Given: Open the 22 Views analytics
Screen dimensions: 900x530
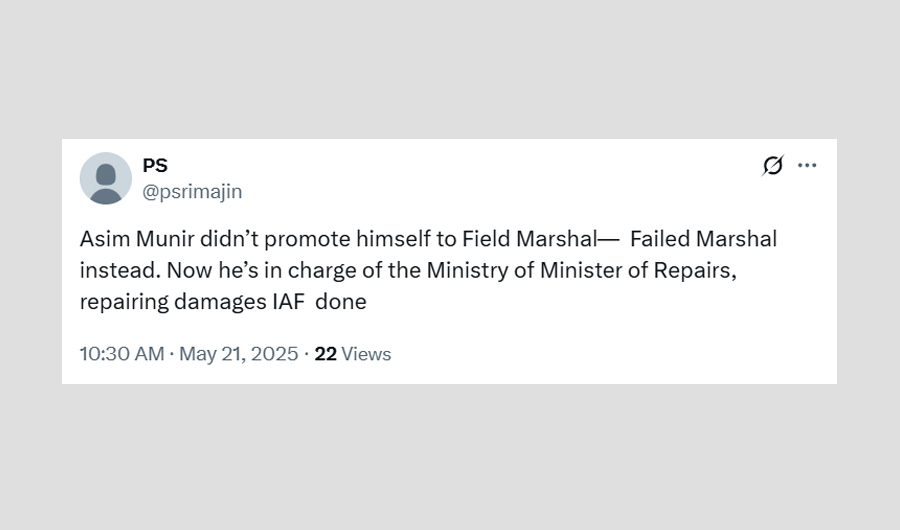Looking at the screenshot, I should tap(352, 354).
